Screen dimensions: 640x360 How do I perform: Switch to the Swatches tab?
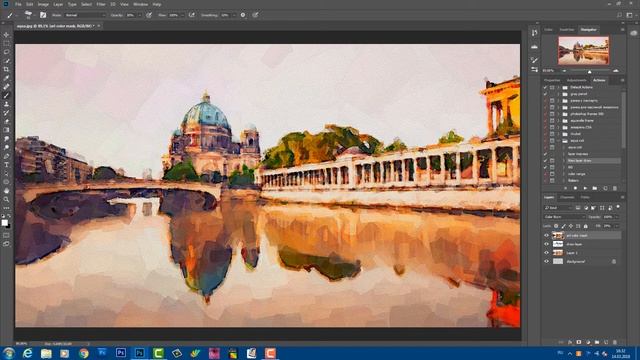(567, 30)
